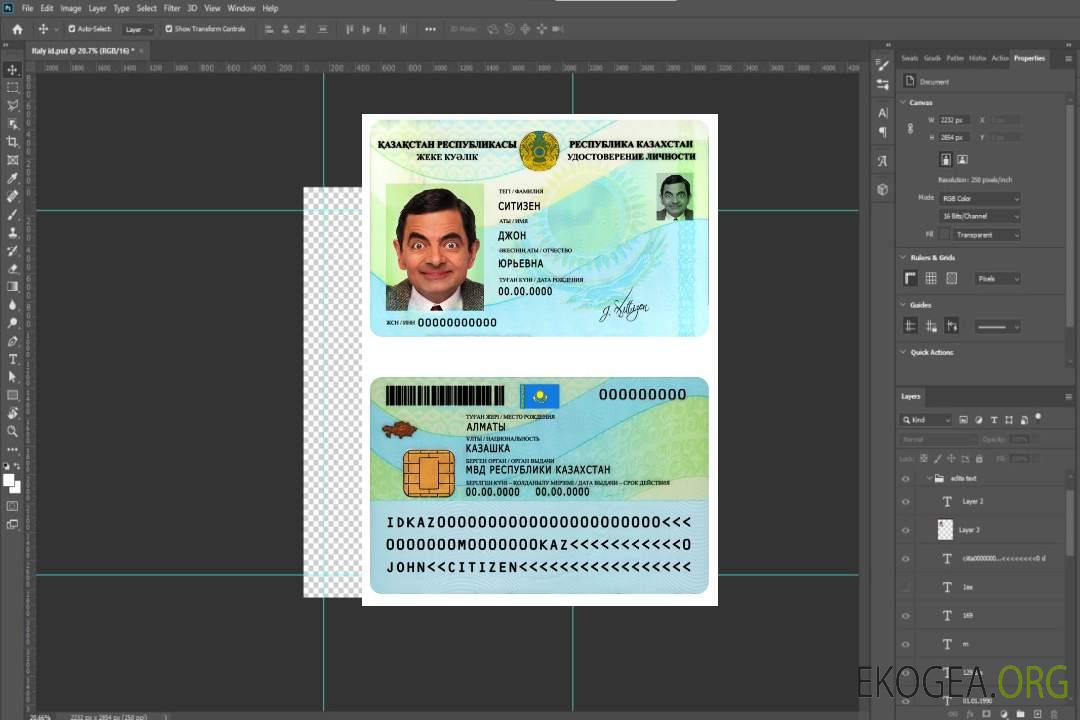Select the Horizontal Type tool

pyautogui.click(x=12, y=359)
